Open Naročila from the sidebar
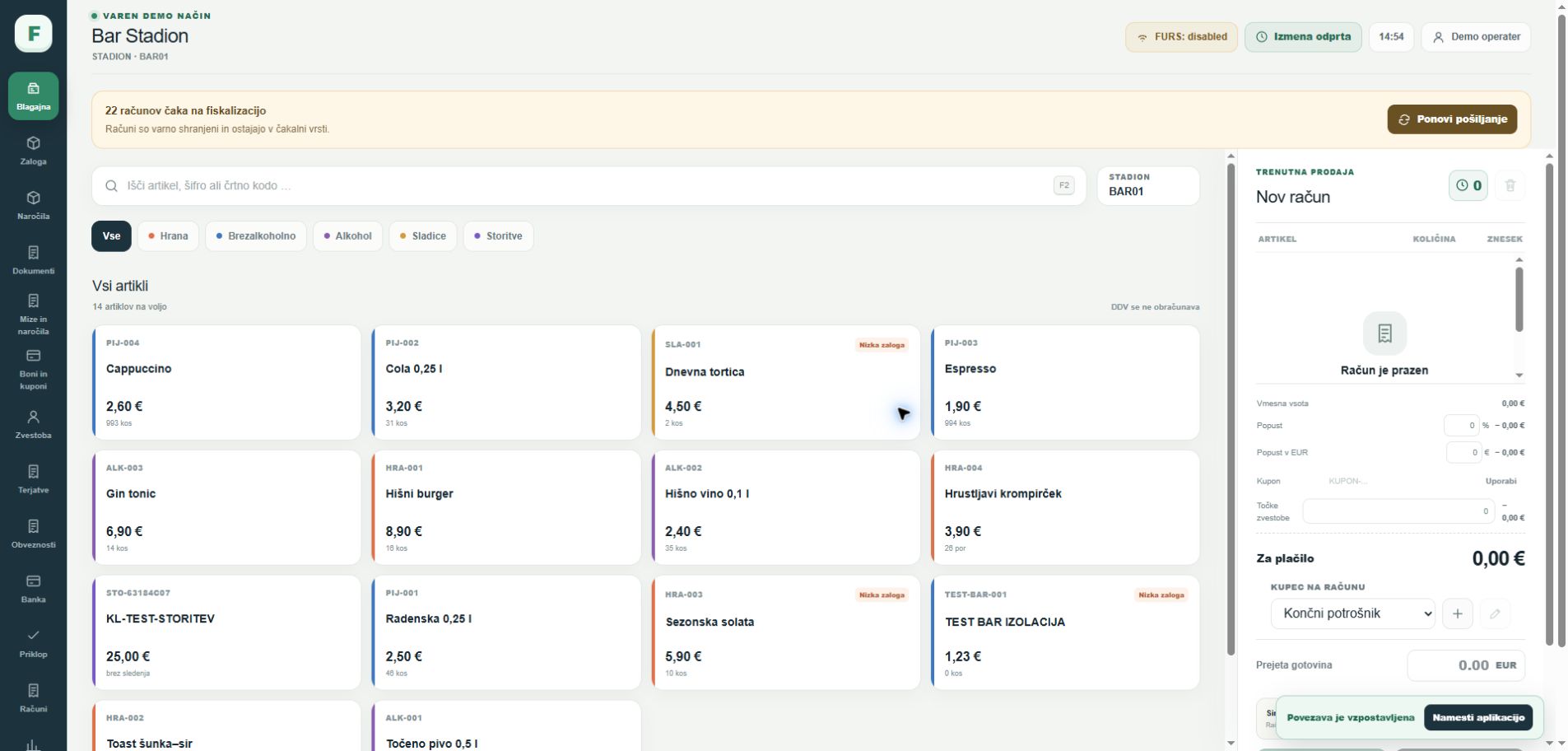 34,206
